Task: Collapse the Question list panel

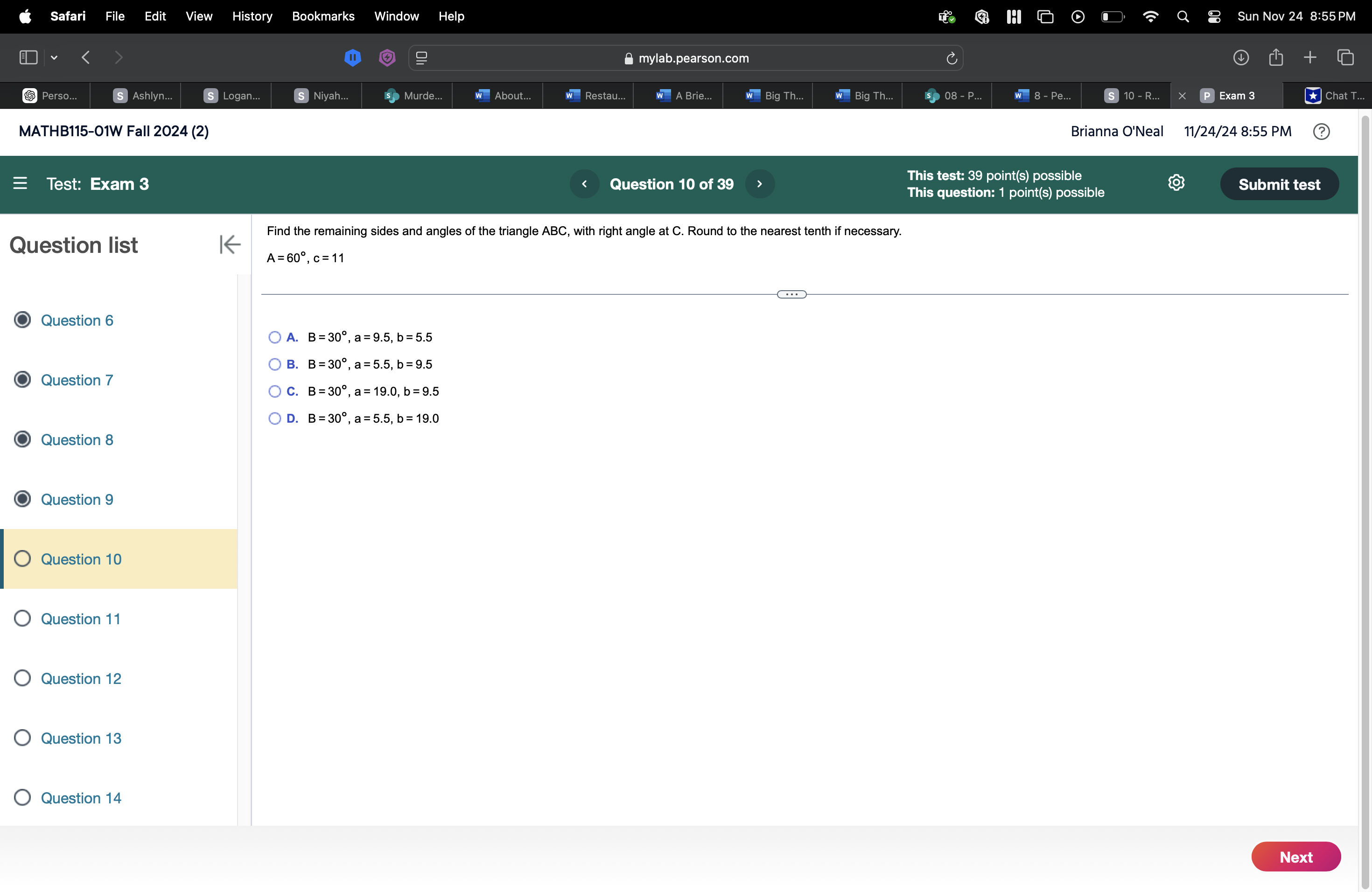Action: point(229,244)
